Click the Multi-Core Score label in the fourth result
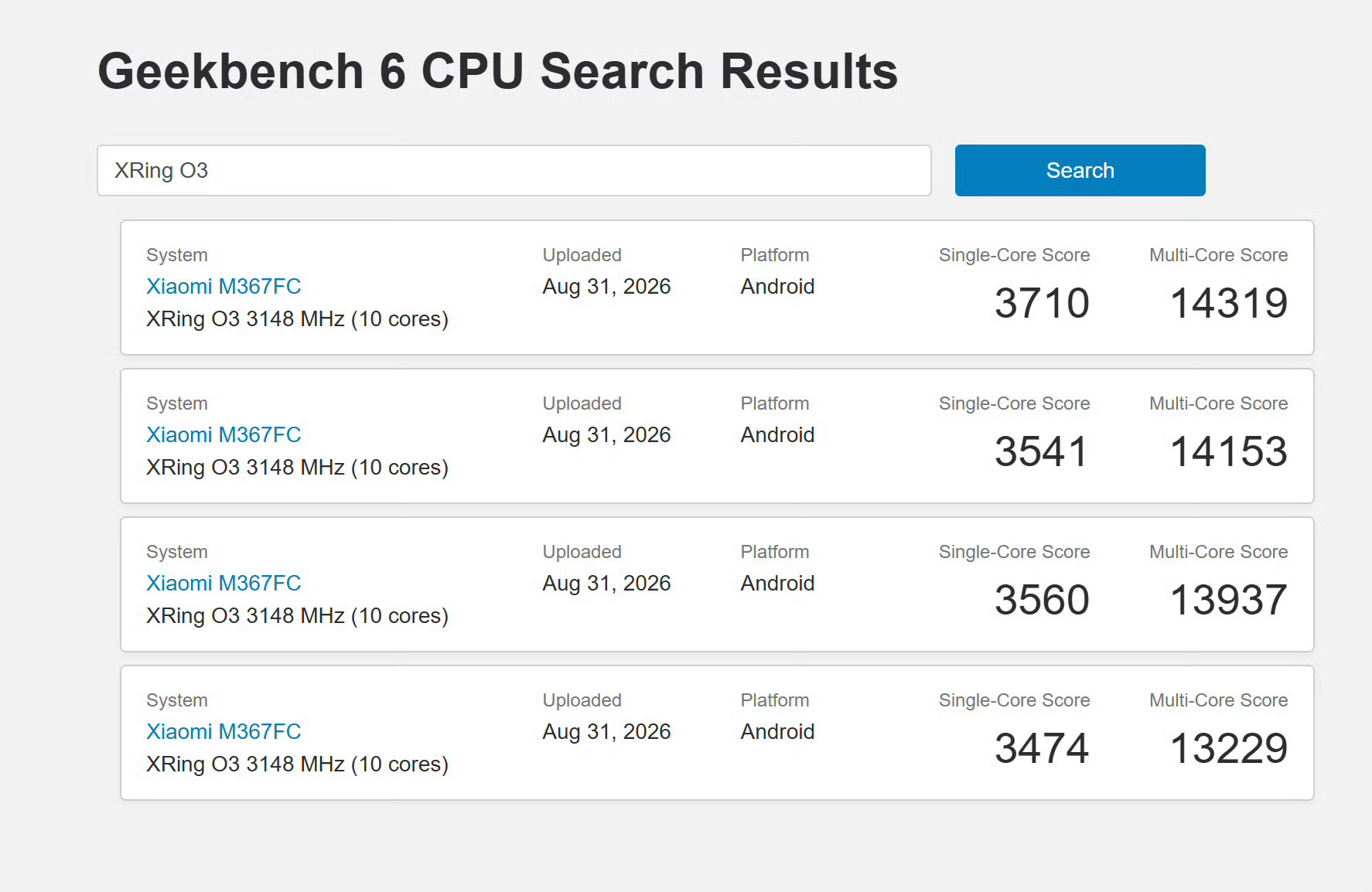1372x892 pixels. click(x=1218, y=700)
